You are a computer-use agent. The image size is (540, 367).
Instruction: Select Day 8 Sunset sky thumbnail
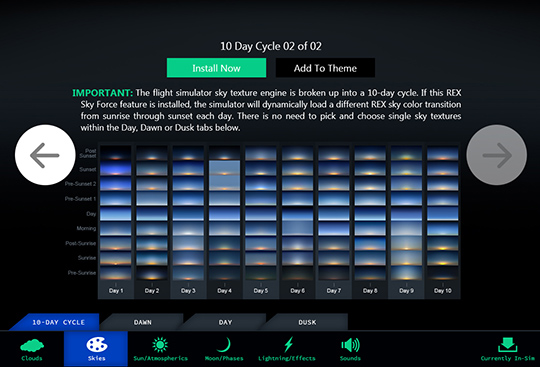coord(370,168)
